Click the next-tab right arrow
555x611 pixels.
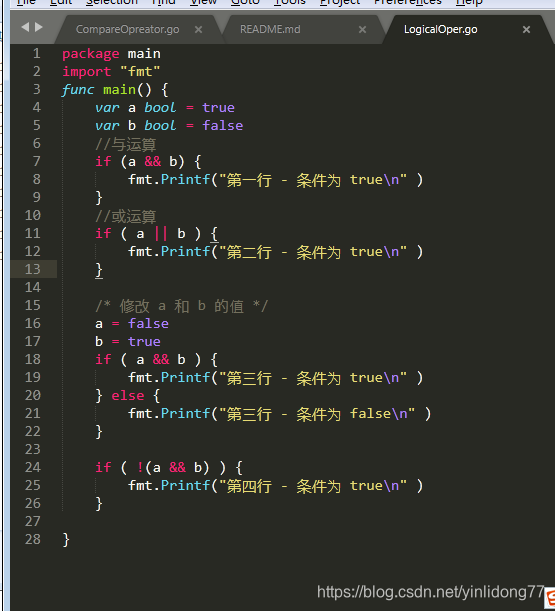pyautogui.click(x=39, y=27)
